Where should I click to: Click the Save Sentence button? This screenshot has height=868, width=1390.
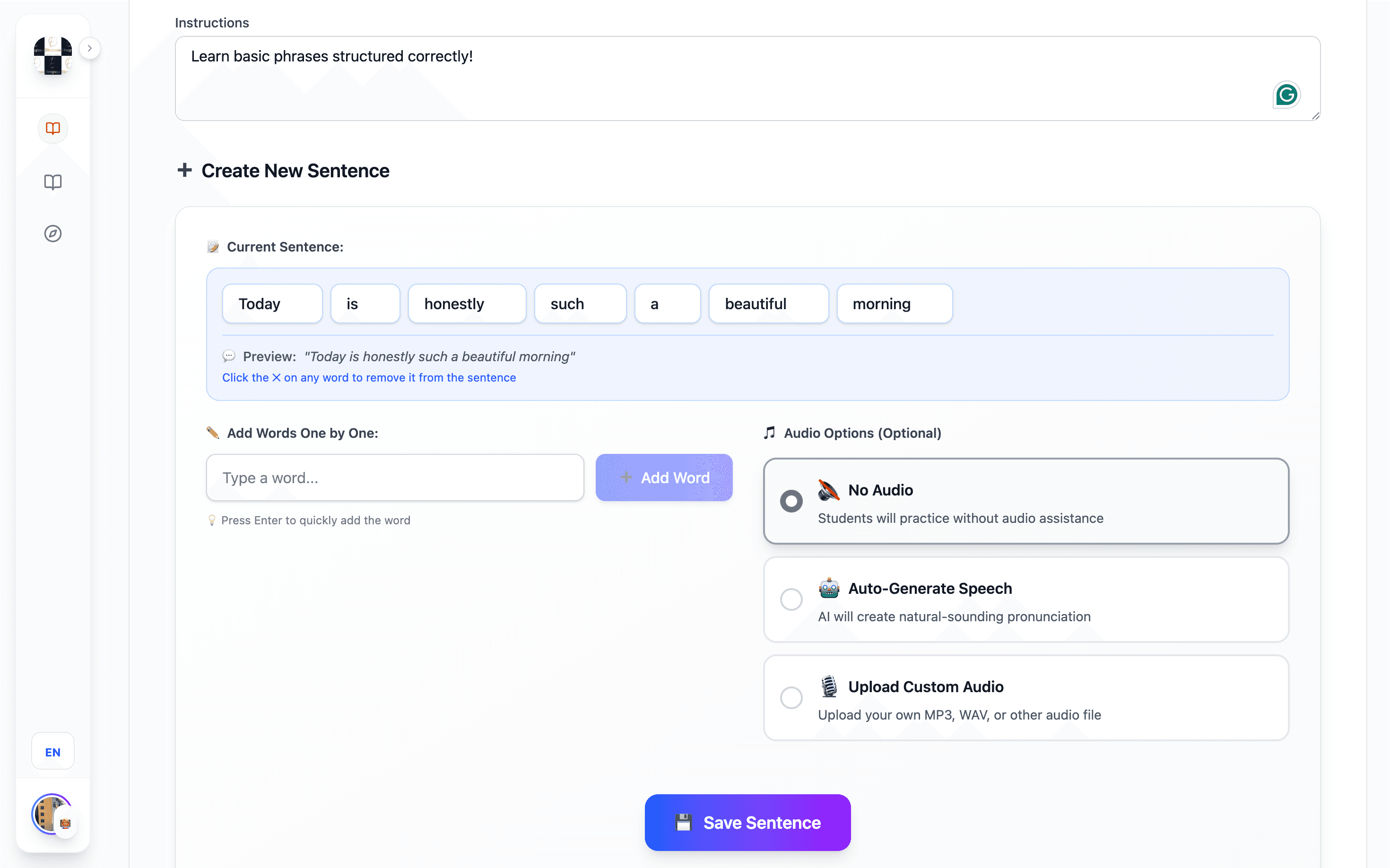coord(747,822)
